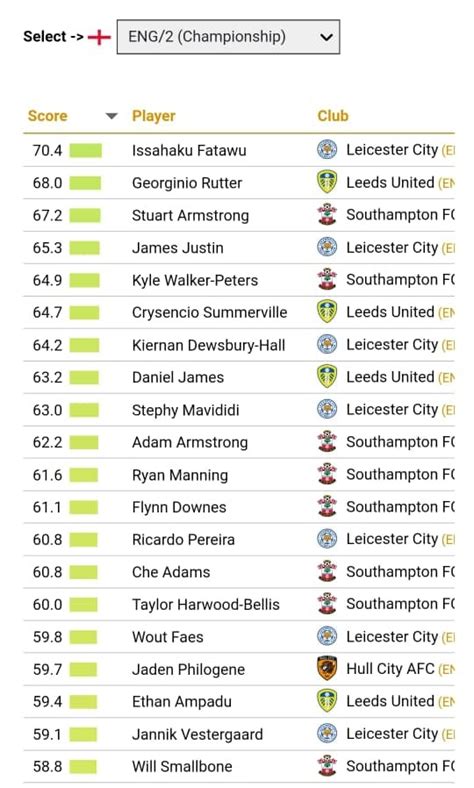
Task: Click the Score header label
Action: (47, 116)
